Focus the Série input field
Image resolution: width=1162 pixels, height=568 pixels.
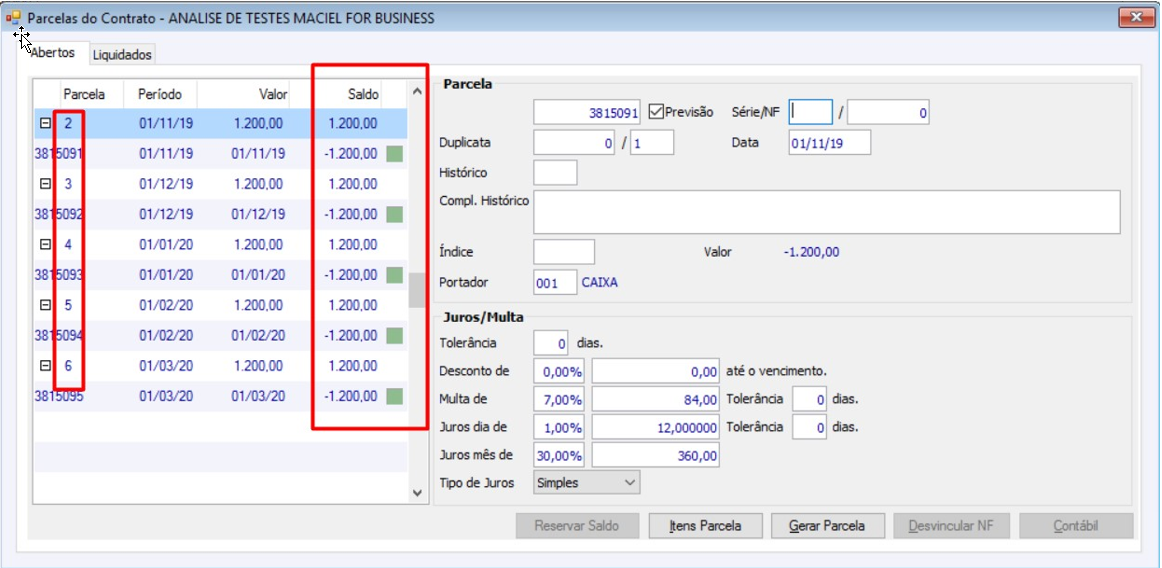pyautogui.click(x=811, y=112)
